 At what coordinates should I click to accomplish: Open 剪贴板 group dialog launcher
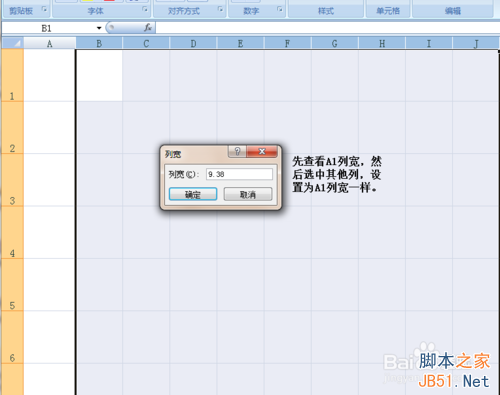pos(44,9)
